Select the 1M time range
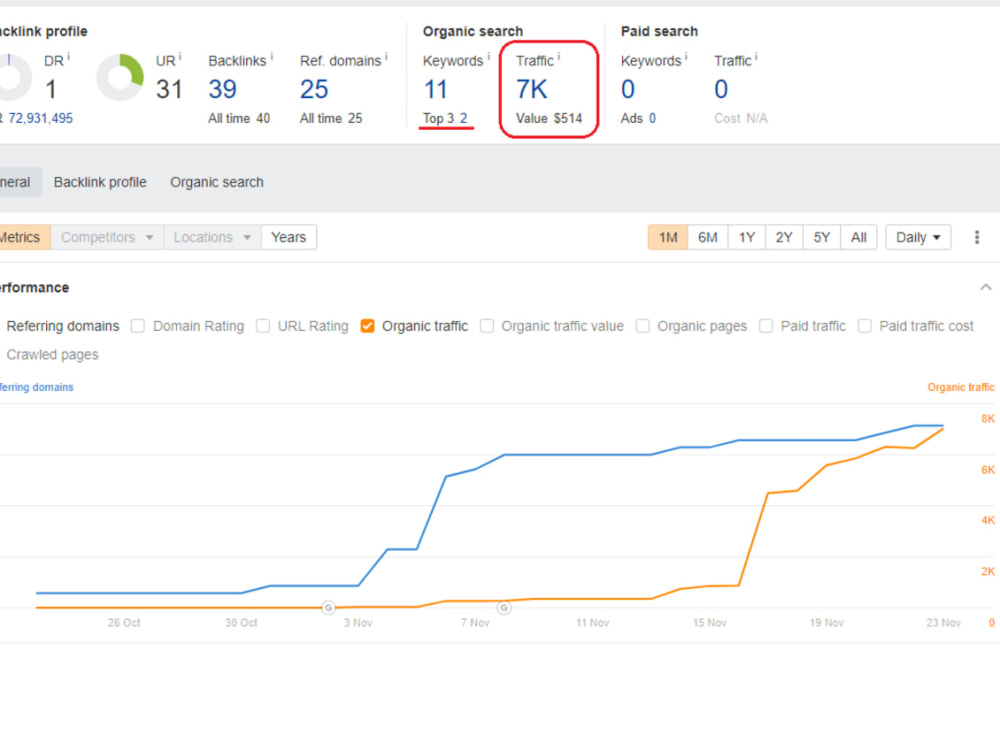 click(668, 237)
